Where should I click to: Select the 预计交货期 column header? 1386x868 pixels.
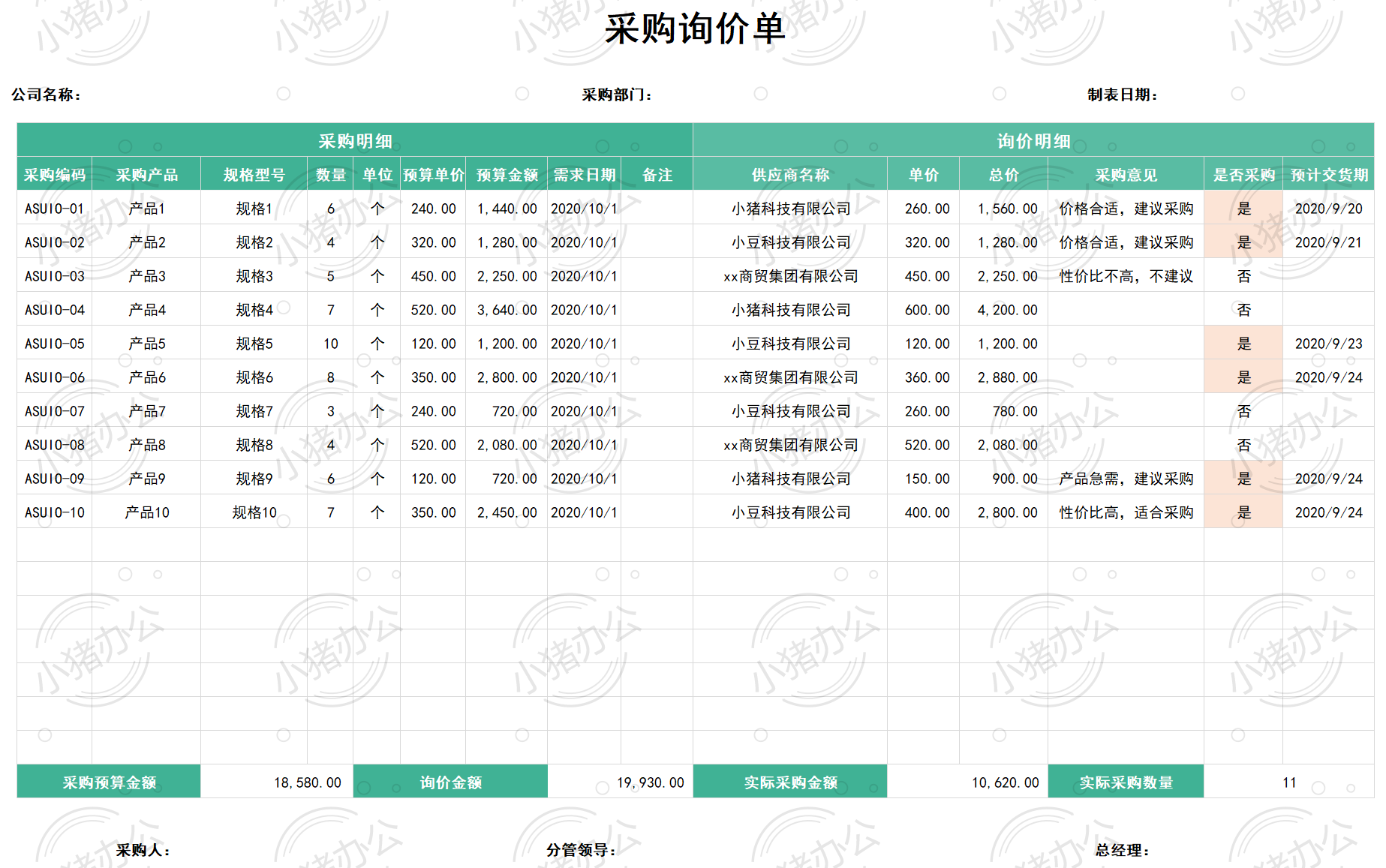pos(1329,175)
